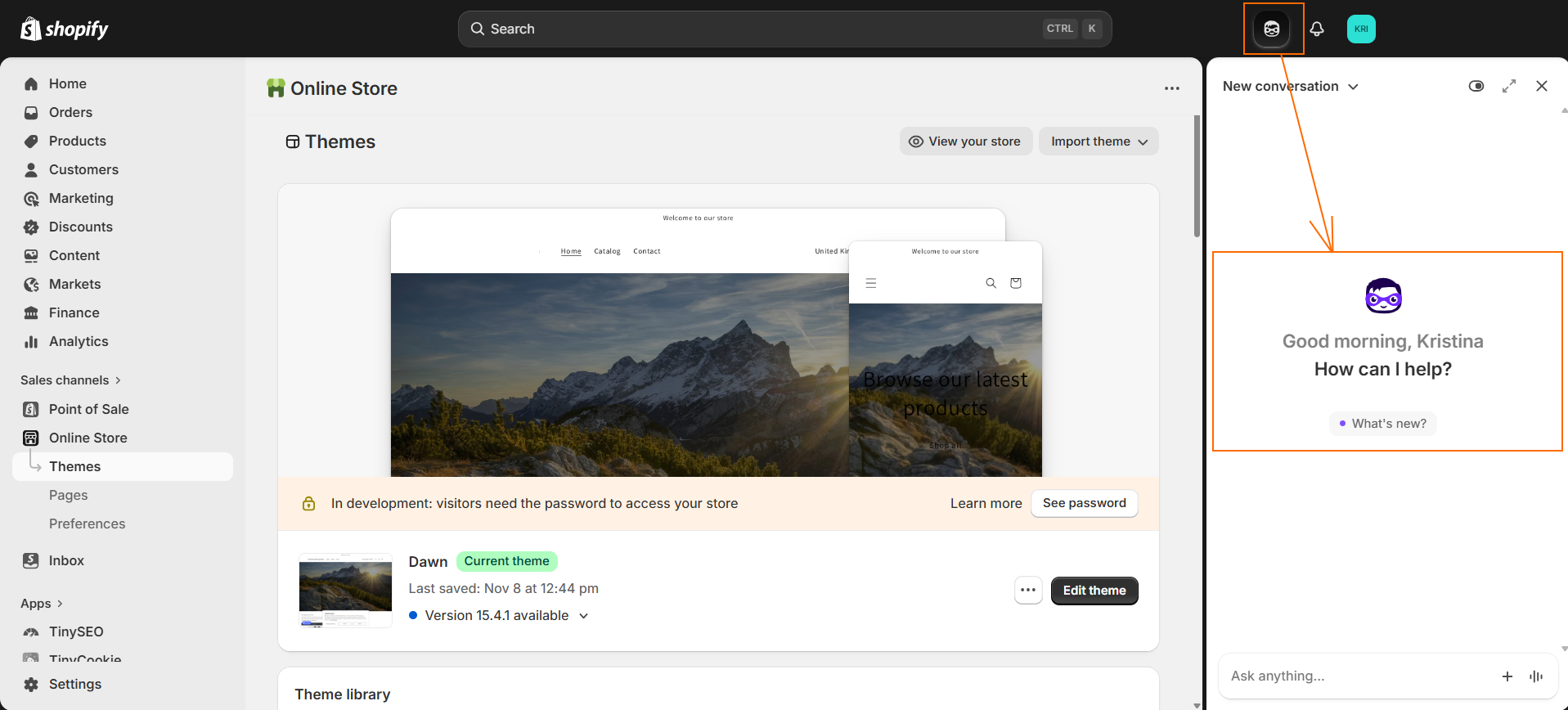
Task: Click the Shopify logo
Action: tap(65, 29)
